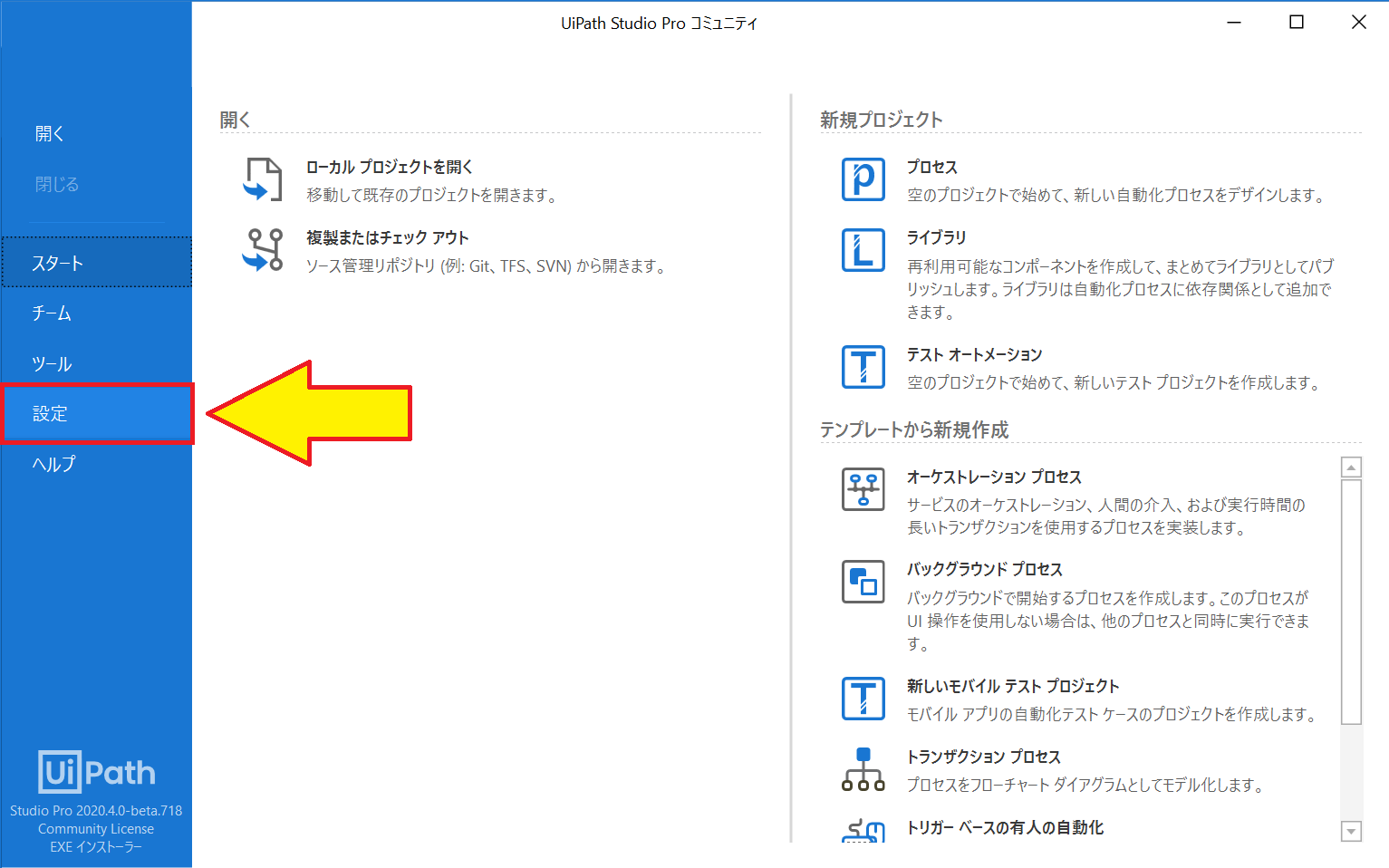
Task: Click the Background Process template icon
Action: pyautogui.click(x=863, y=582)
